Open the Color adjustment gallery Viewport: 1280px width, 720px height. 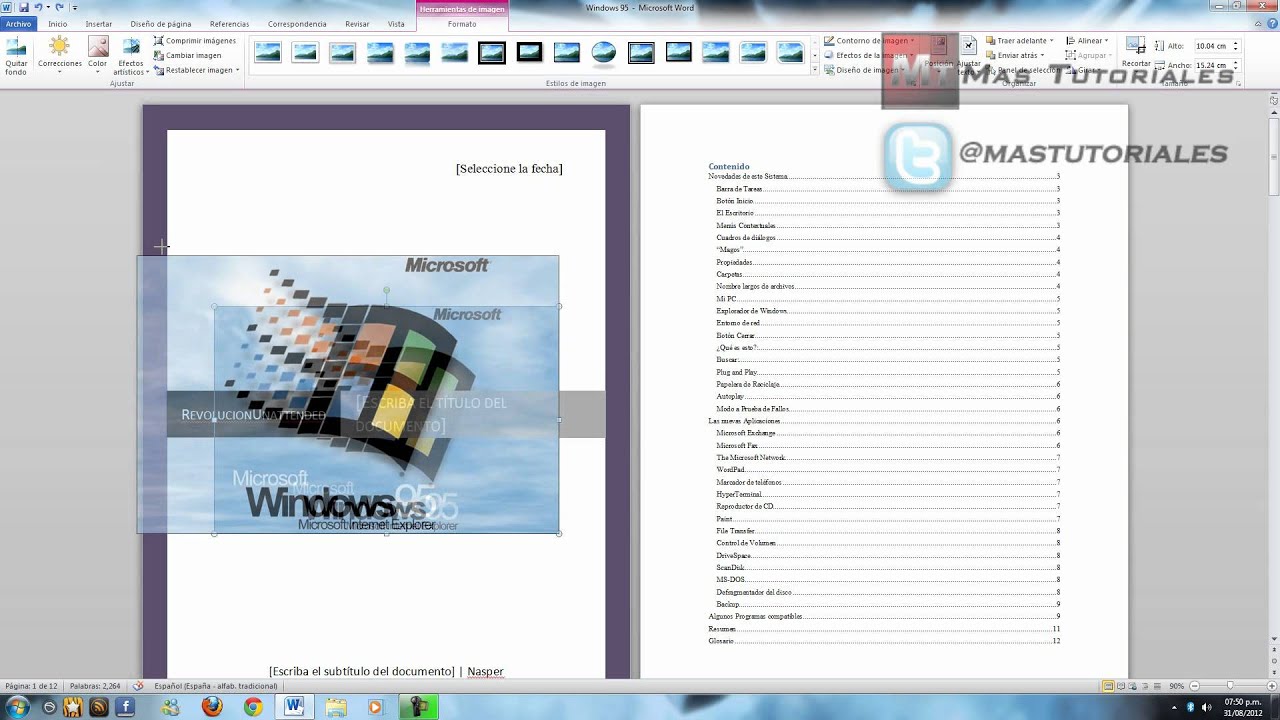click(97, 54)
